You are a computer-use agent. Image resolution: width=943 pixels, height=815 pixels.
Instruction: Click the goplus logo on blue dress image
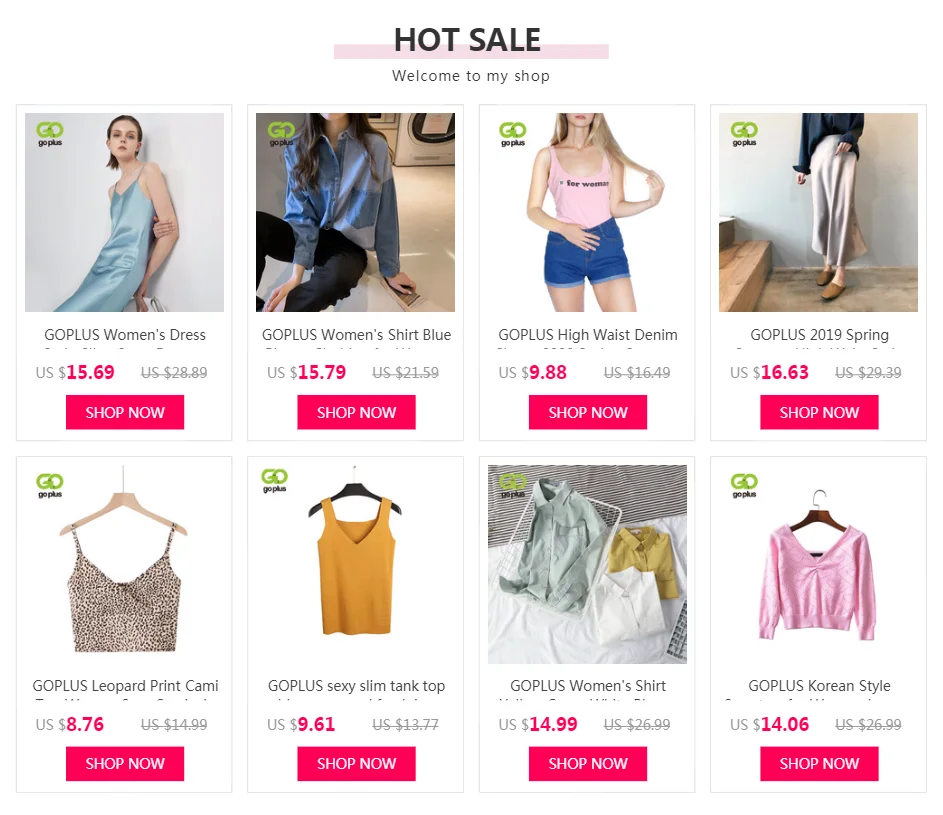pyautogui.click(x=49, y=134)
